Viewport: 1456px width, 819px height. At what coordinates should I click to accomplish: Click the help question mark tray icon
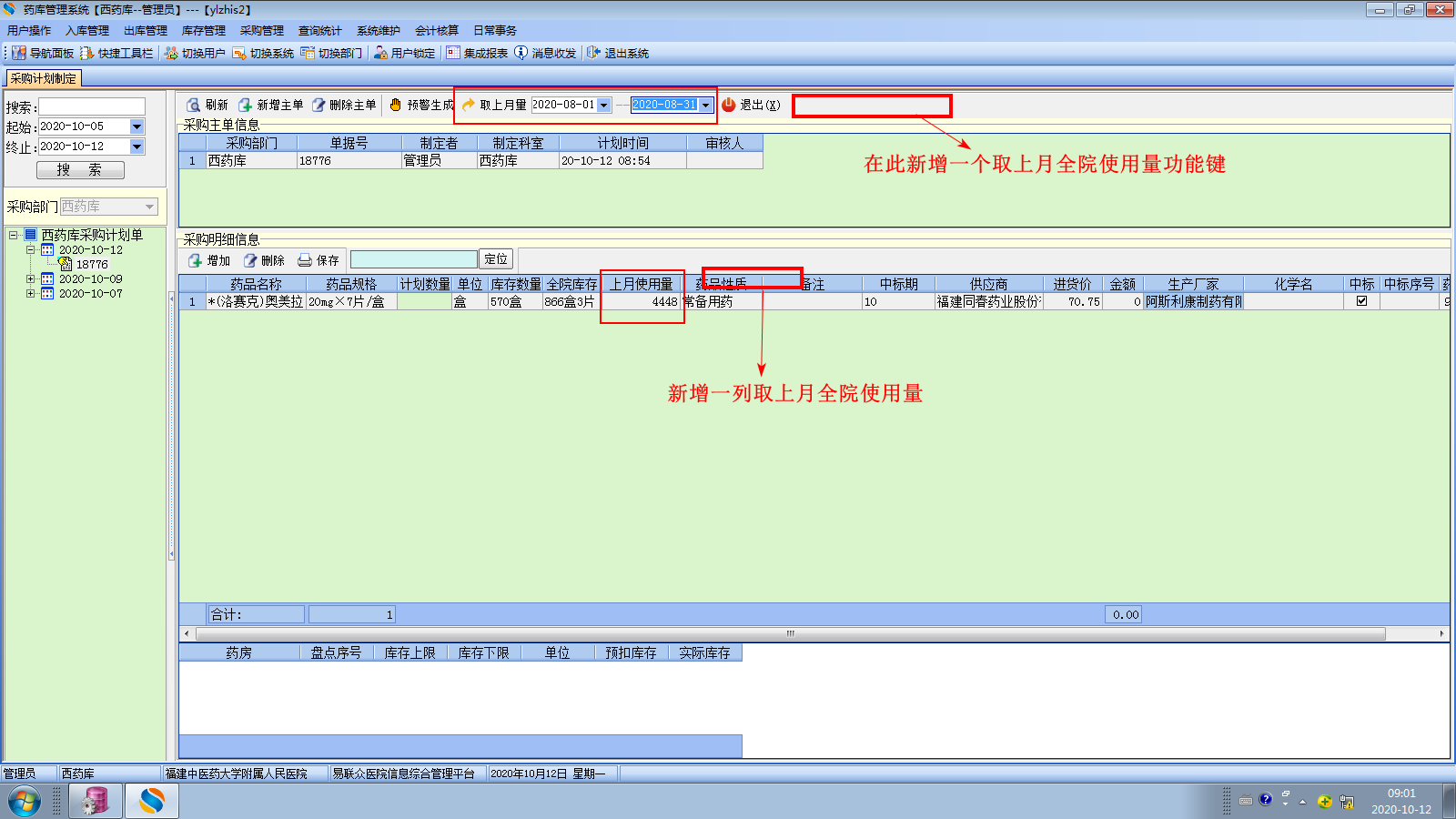[1265, 800]
